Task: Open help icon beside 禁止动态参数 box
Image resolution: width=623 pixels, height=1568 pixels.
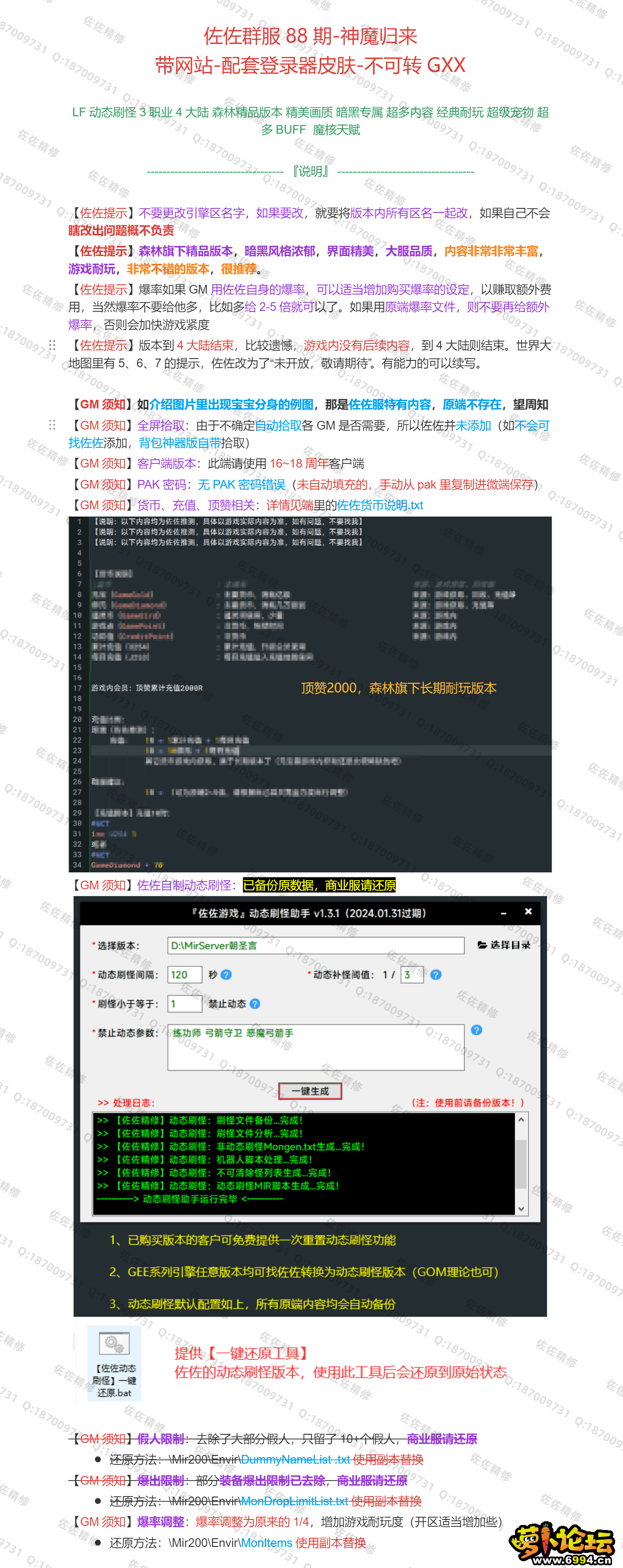Action: (477, 1030)
